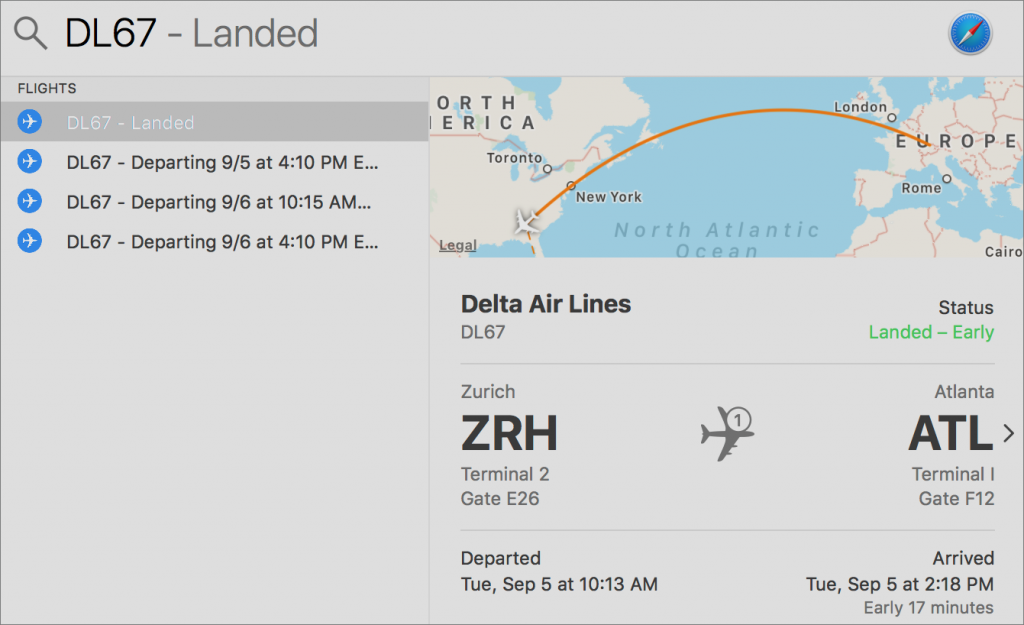This screenshot has width=1024, height=625.
Task: Click the Spotlight magnifying glass icon
Action: [30, 33]
